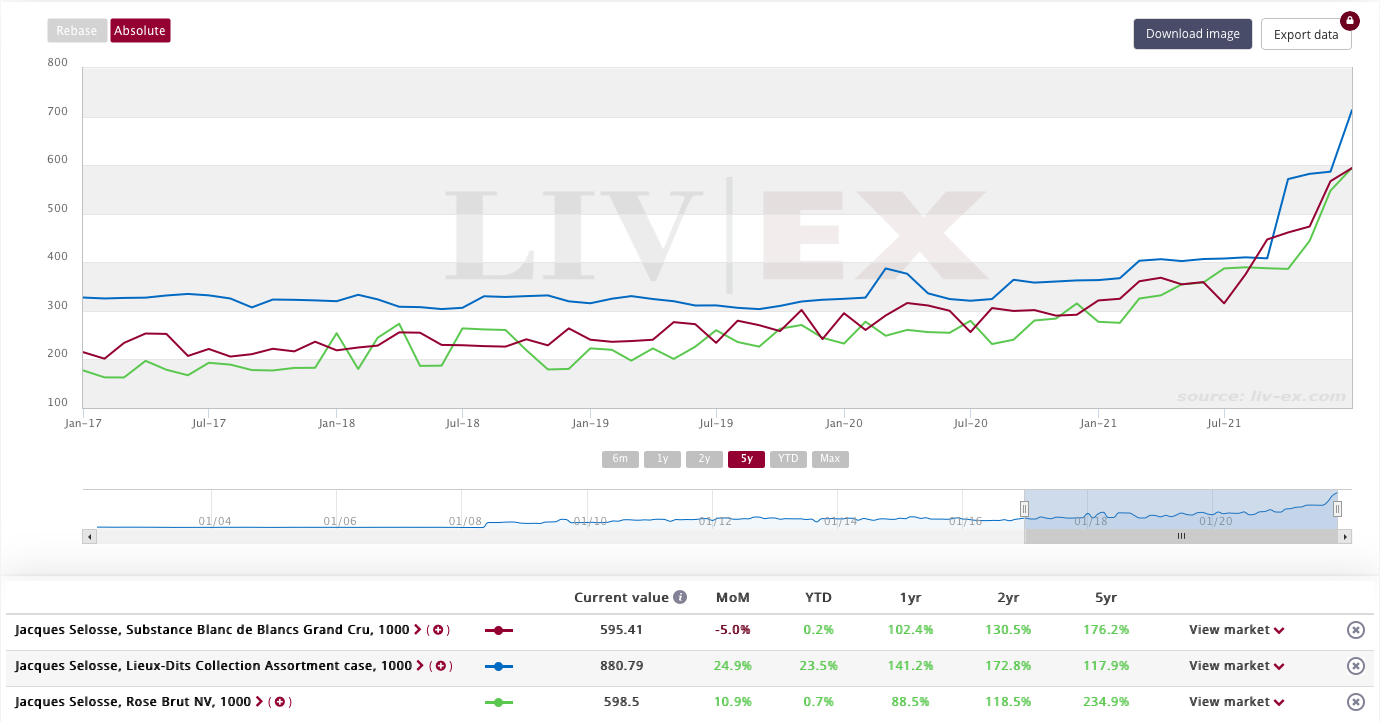Click the red chevron after Lieux-Dits Collection Assortment
The width and height of the screenshot is (1380, 722).
click(x=420, y=666)
